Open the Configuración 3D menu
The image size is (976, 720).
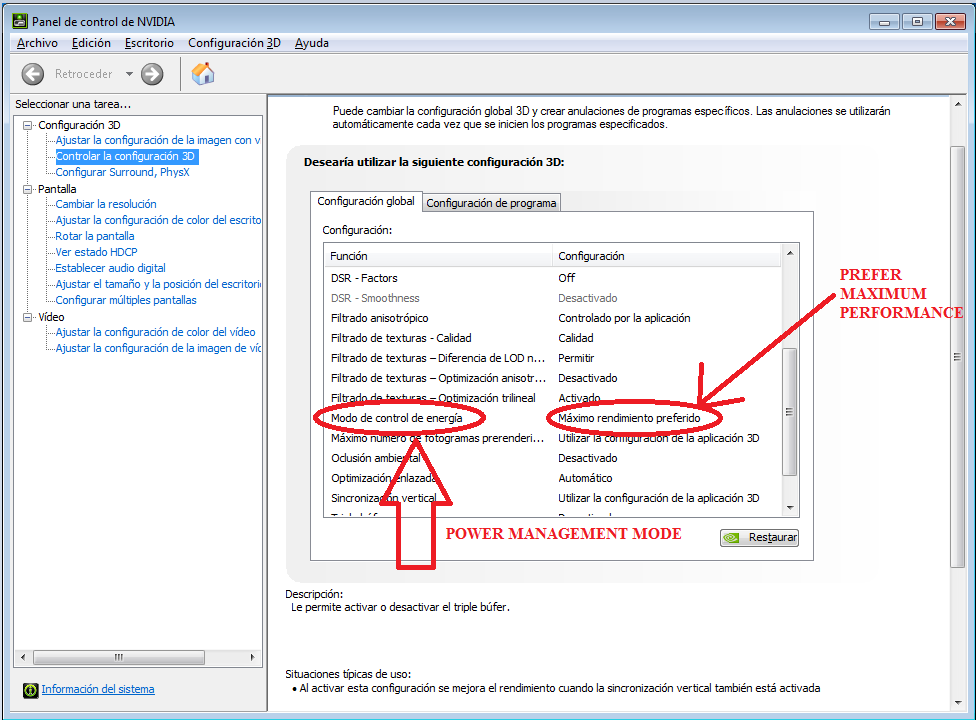234,43
